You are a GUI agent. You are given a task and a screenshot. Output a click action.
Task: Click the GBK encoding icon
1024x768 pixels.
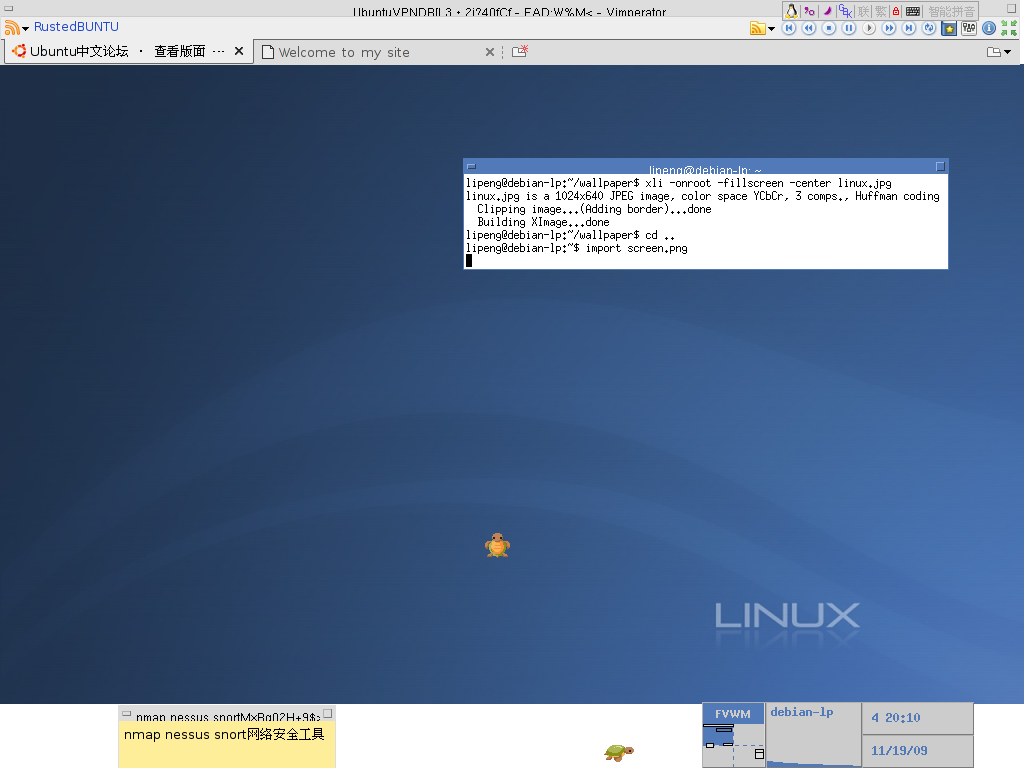845,11
